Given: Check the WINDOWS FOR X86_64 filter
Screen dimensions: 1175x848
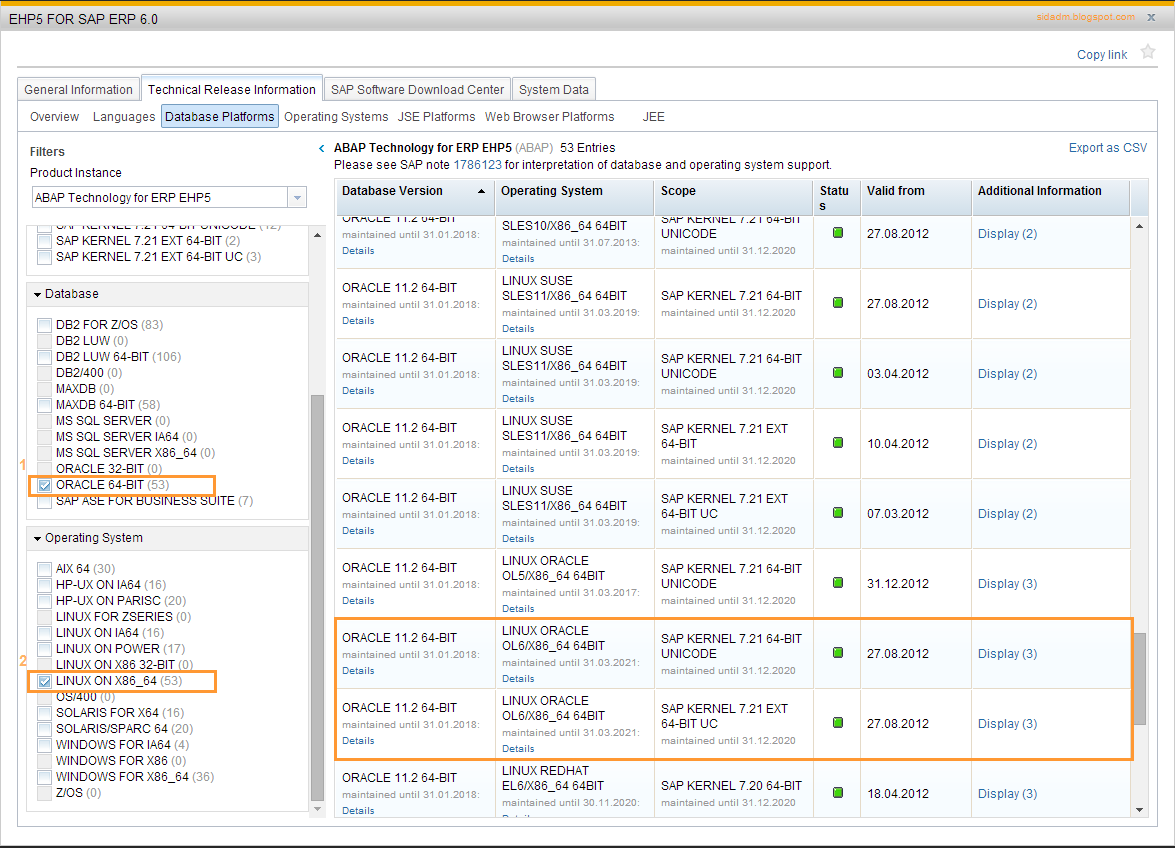Looking at the screenshot, I should (x=43, y=776).
